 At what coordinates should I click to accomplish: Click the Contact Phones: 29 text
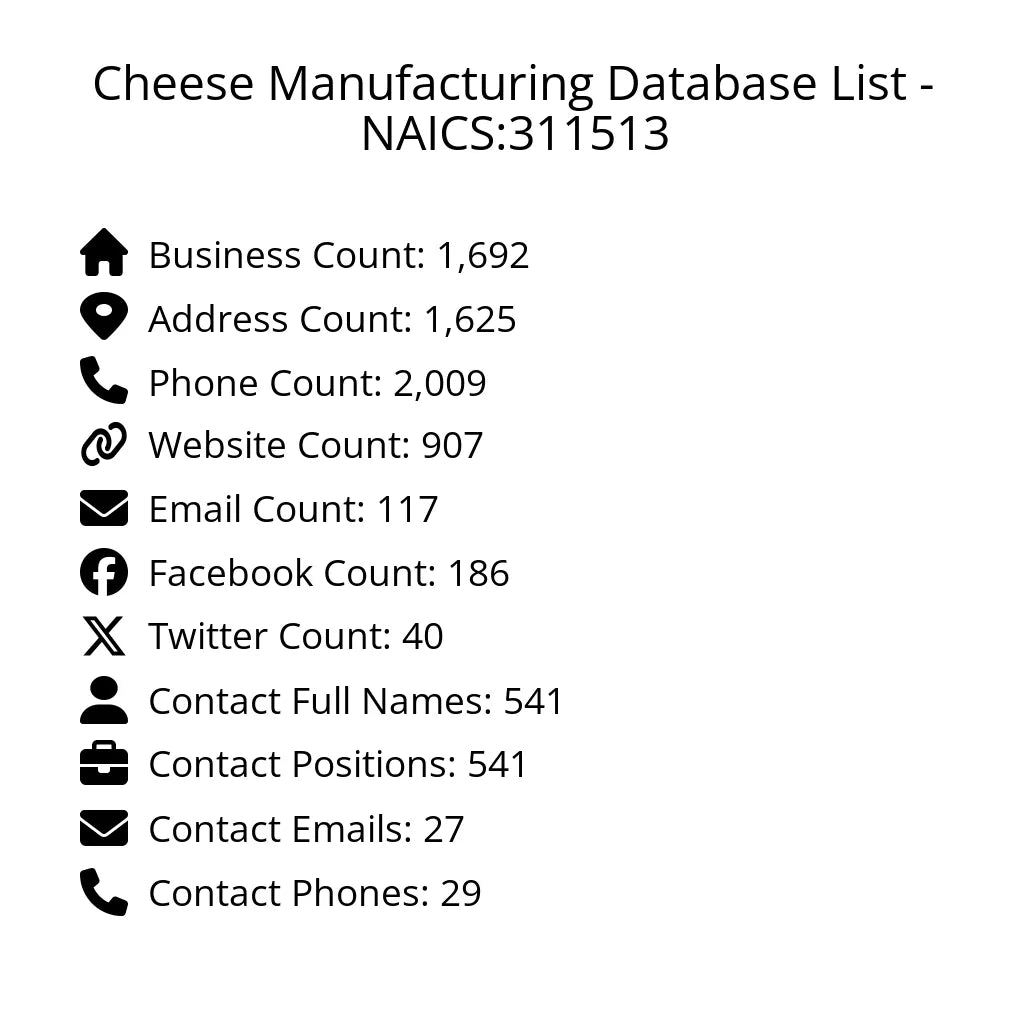(314, 893)
